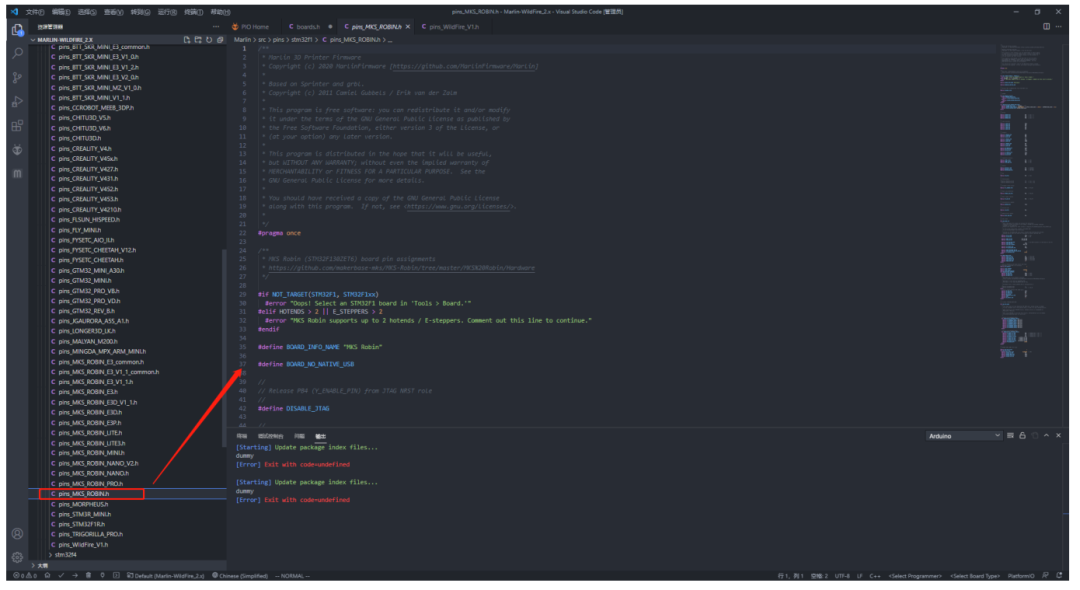1080x590 pixels.
Task: Open editor more actions ellipsis at top right
Action: (1060, 27)
